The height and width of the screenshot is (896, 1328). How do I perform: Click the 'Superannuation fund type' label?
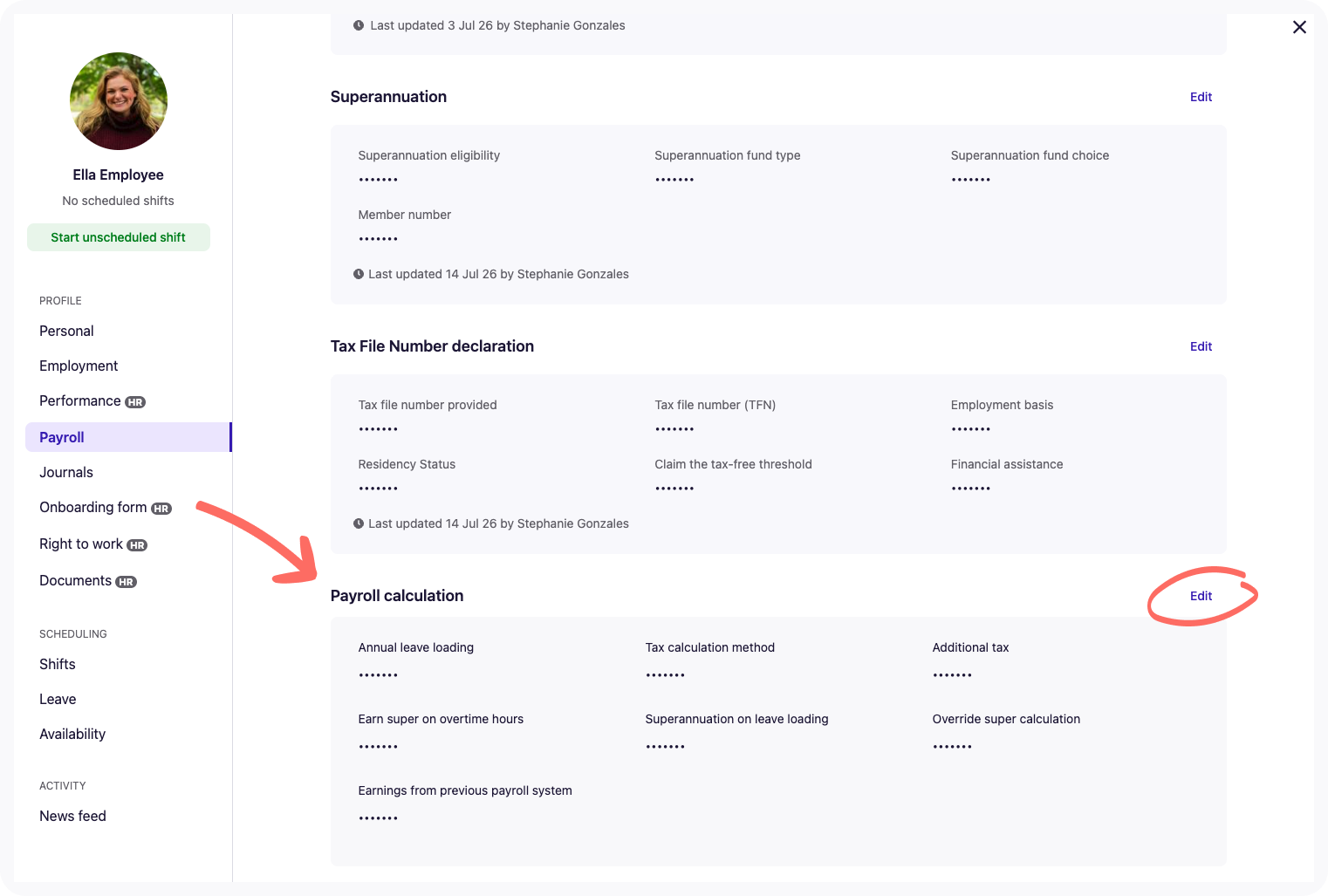[x=728, y=155]
